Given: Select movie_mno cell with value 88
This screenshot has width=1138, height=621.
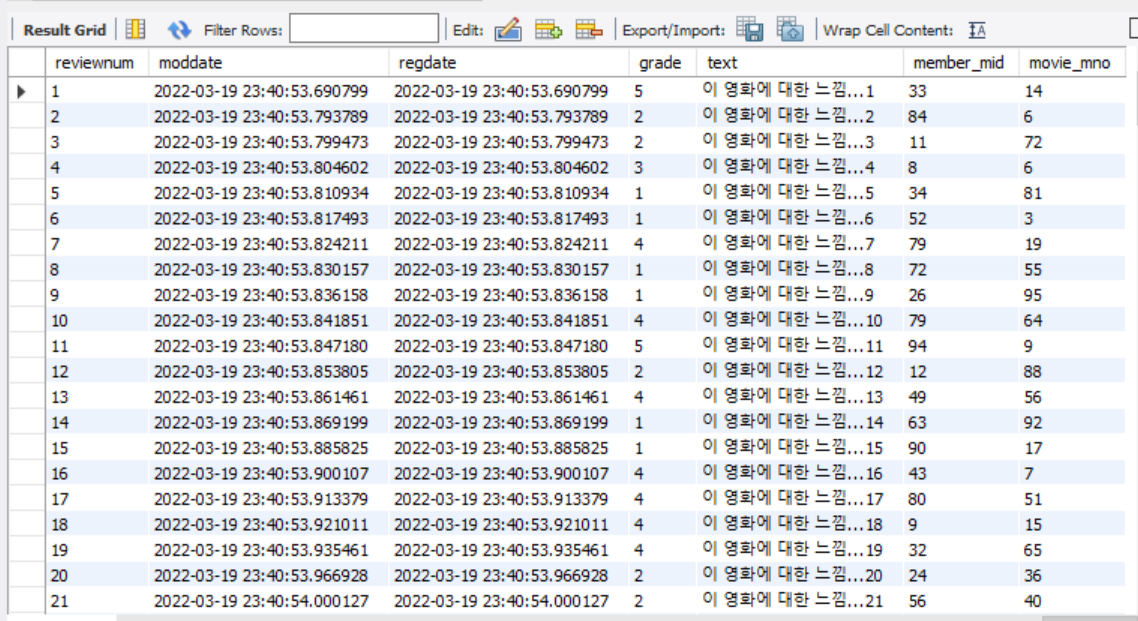Looking at the screenshot, I should [1072, 371].
